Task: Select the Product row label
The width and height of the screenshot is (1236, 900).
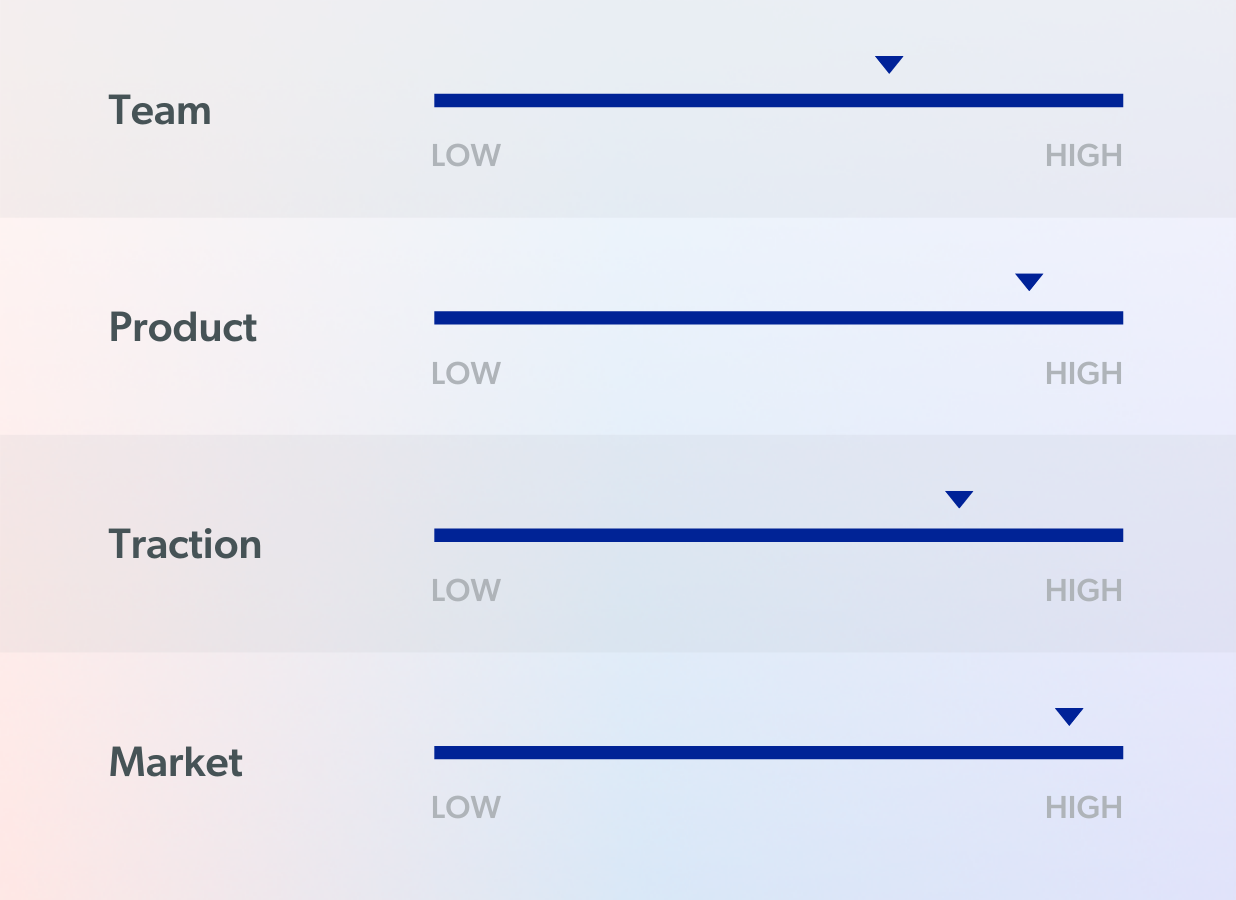Action: [183, 327]
